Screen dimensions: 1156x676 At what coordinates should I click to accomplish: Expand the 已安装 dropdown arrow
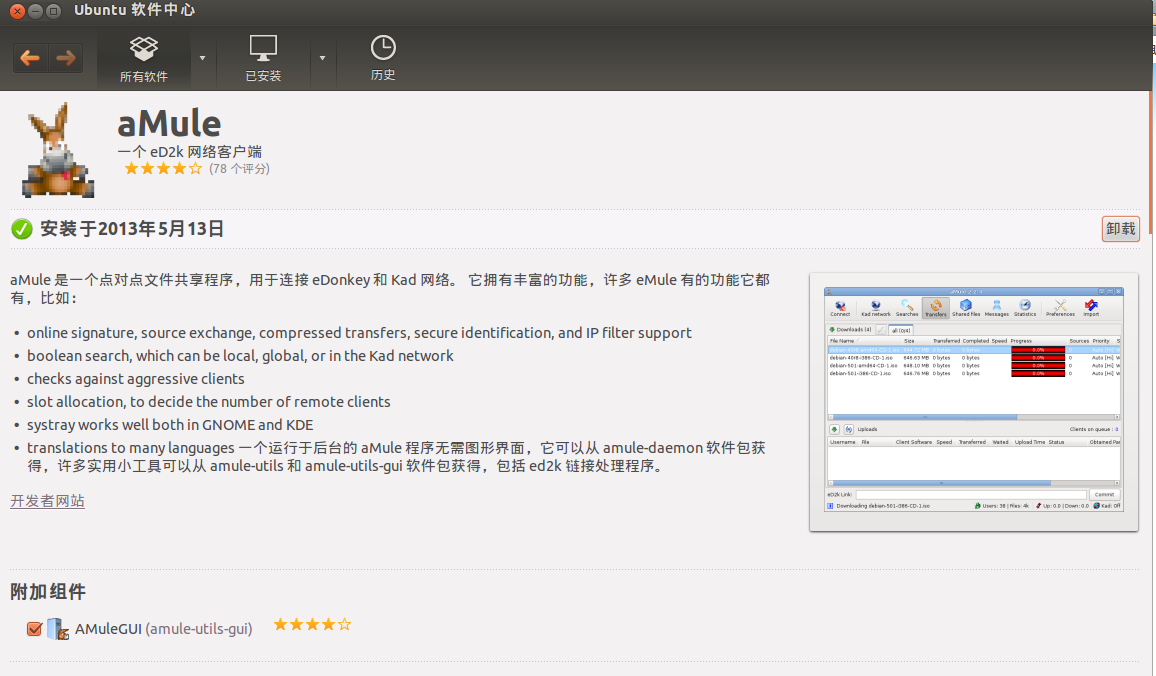(322, 58)
